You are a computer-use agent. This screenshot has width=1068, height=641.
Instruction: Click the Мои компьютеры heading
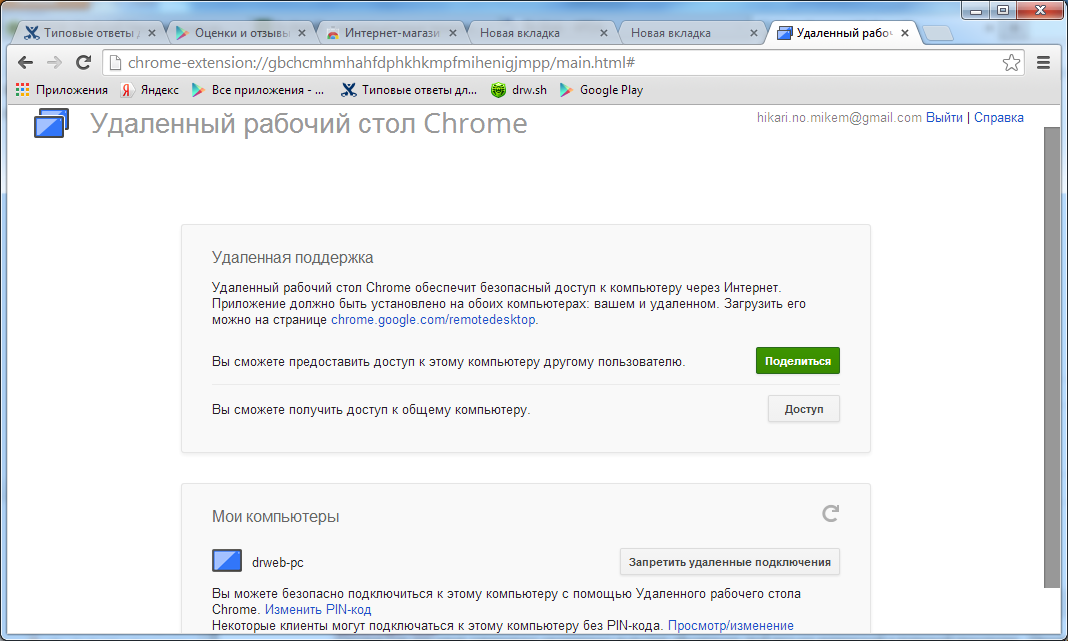tap(275, 516)
